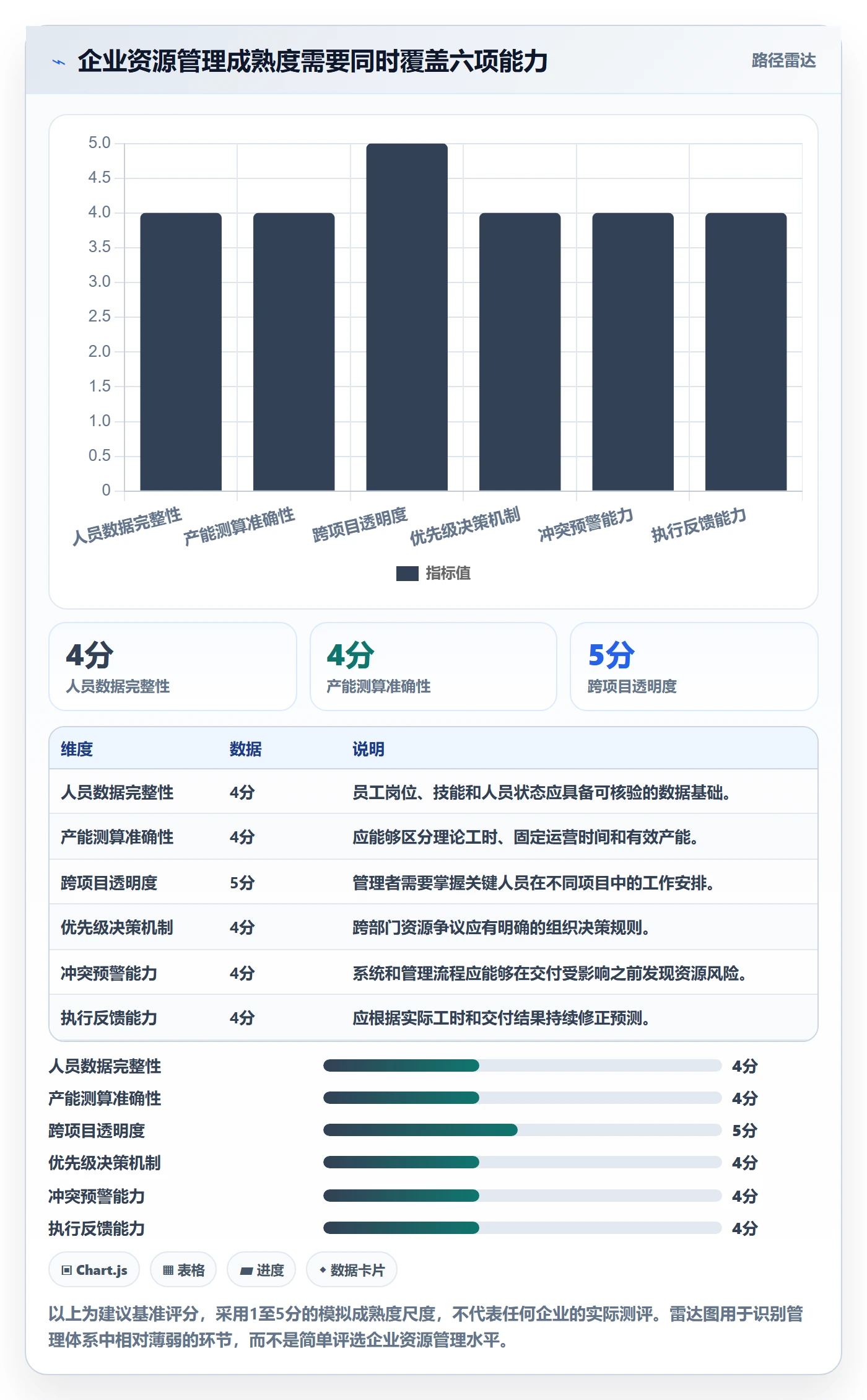The image size is (867, 1400).
Task: Click the 维度 column header
Action: click(77, 749)
